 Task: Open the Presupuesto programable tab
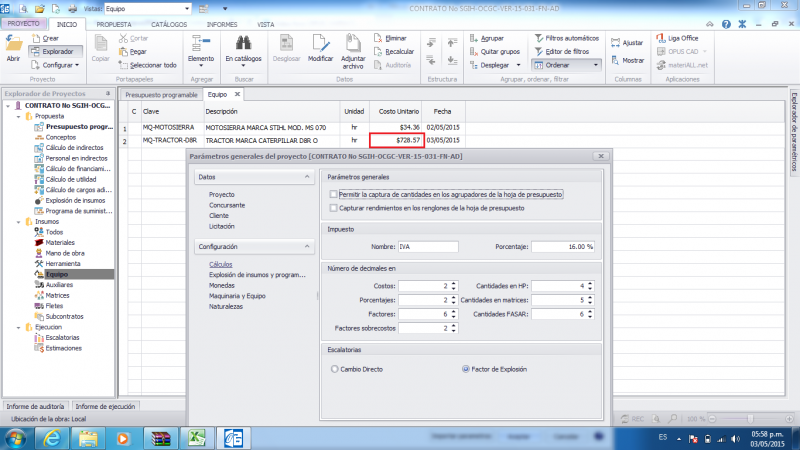coord(160,93)
